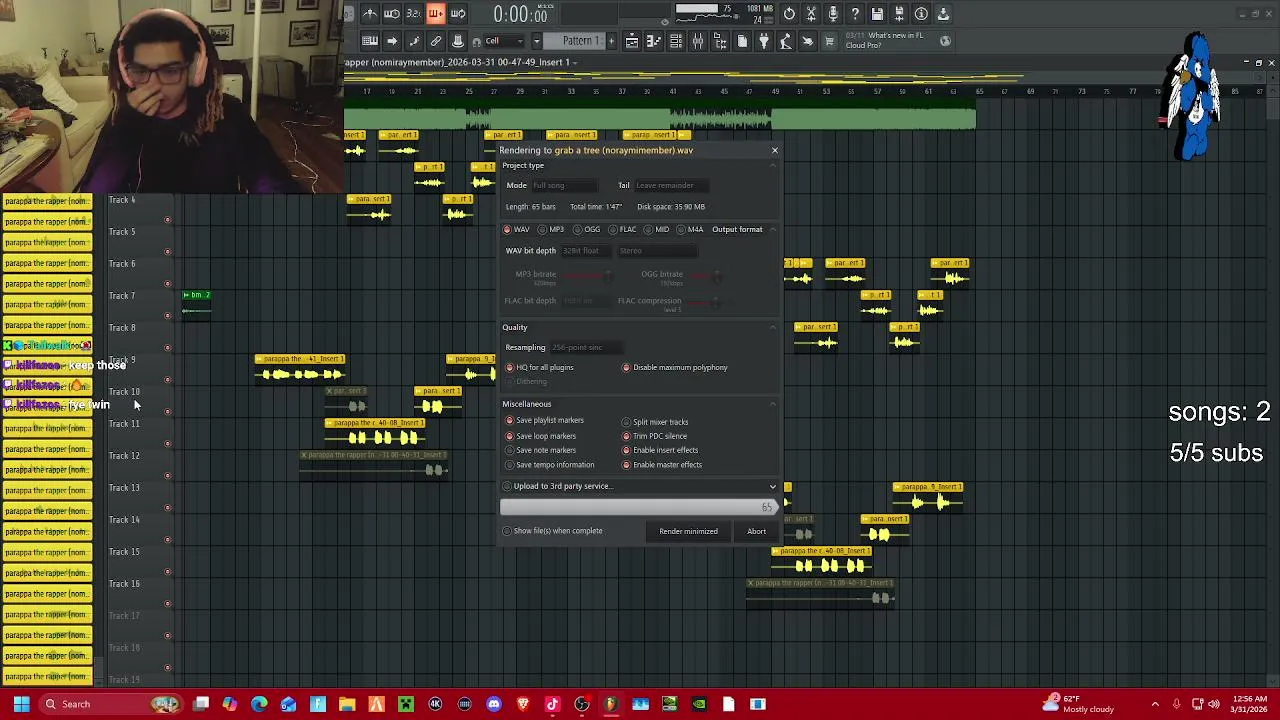This screenshot has height=720, width=1280.
Task: Toggle Save playlist markers option
Action: point(545,421)
